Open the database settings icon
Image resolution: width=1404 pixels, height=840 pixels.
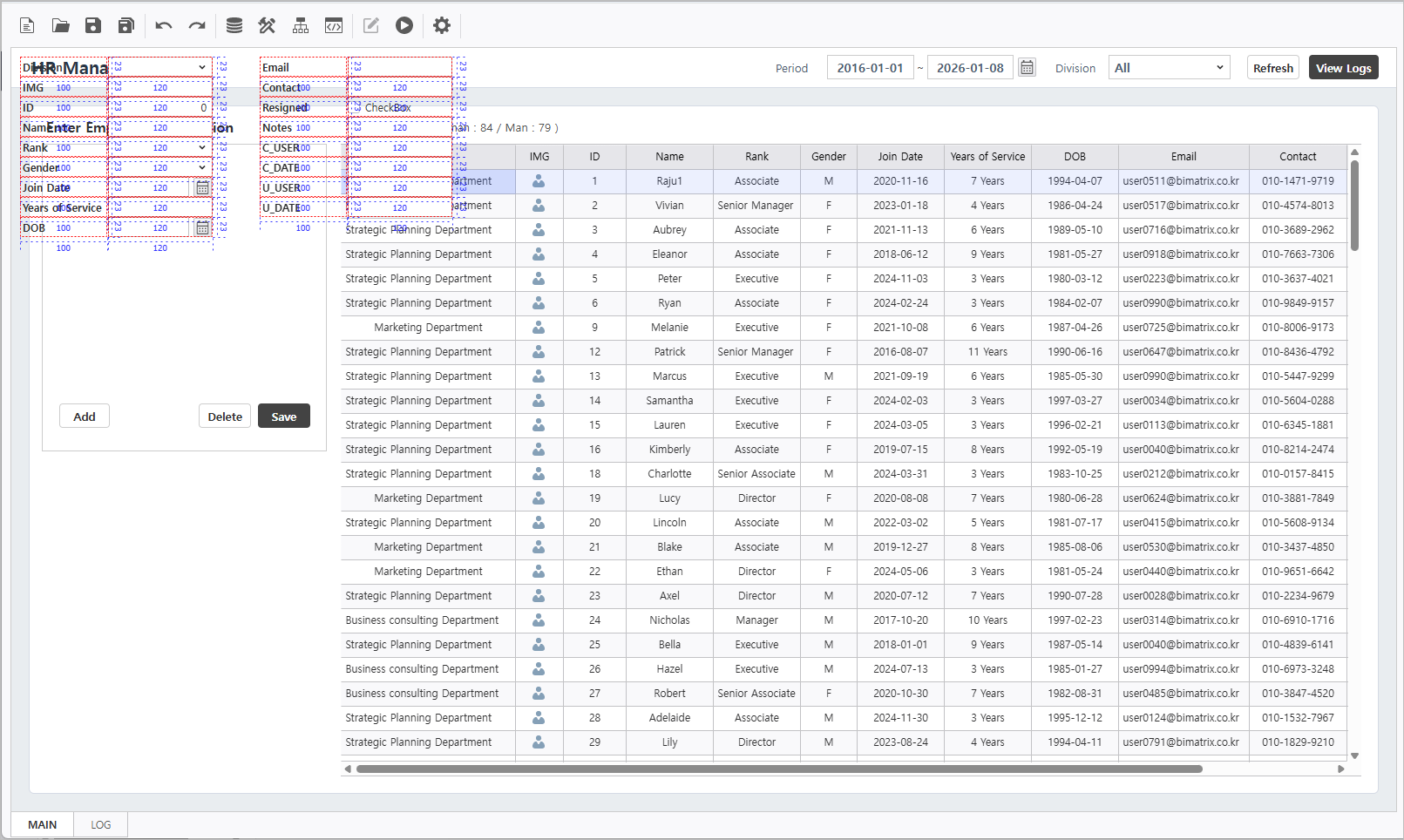coord(234,26)
